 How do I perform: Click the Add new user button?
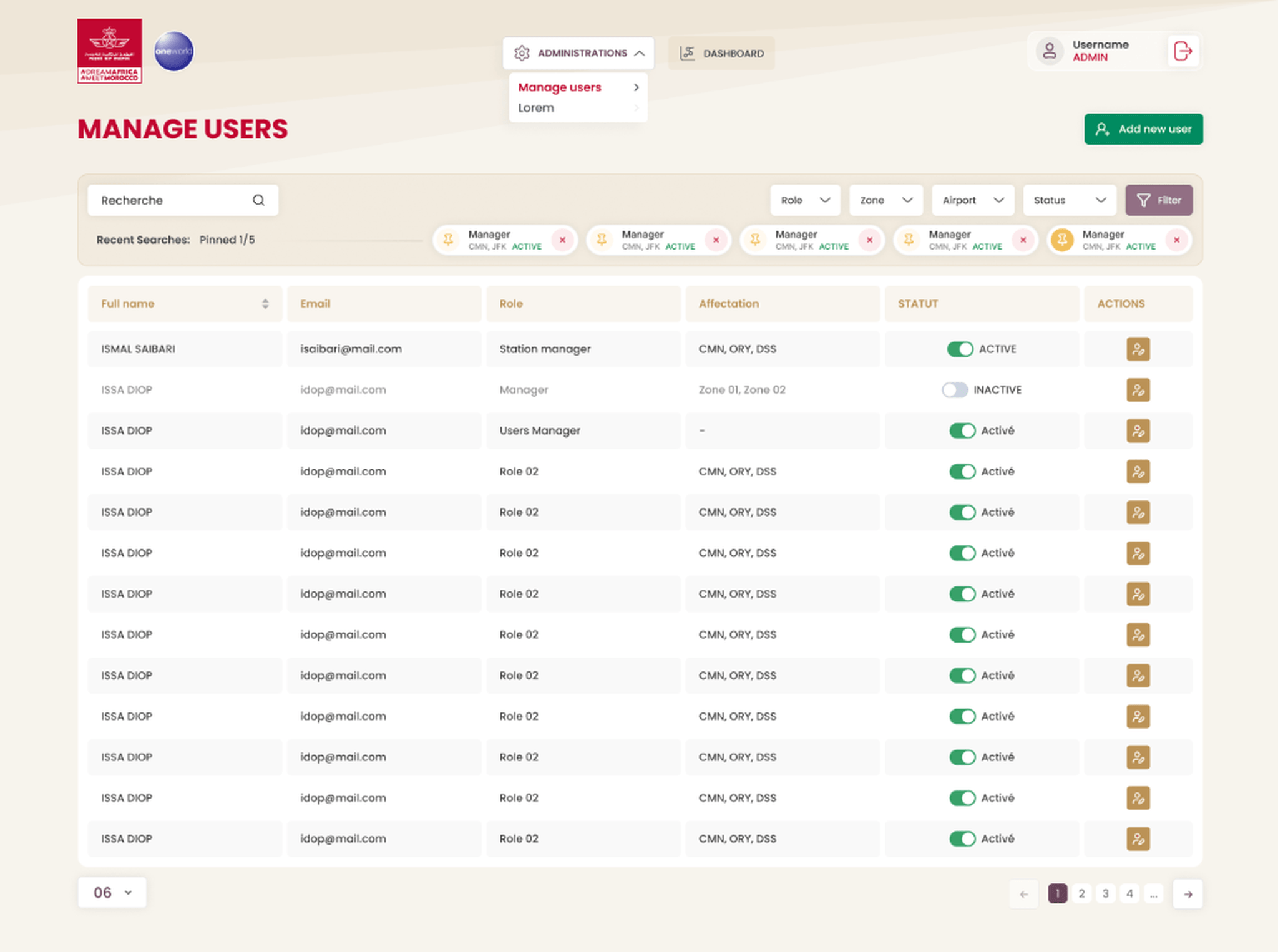1143,129
